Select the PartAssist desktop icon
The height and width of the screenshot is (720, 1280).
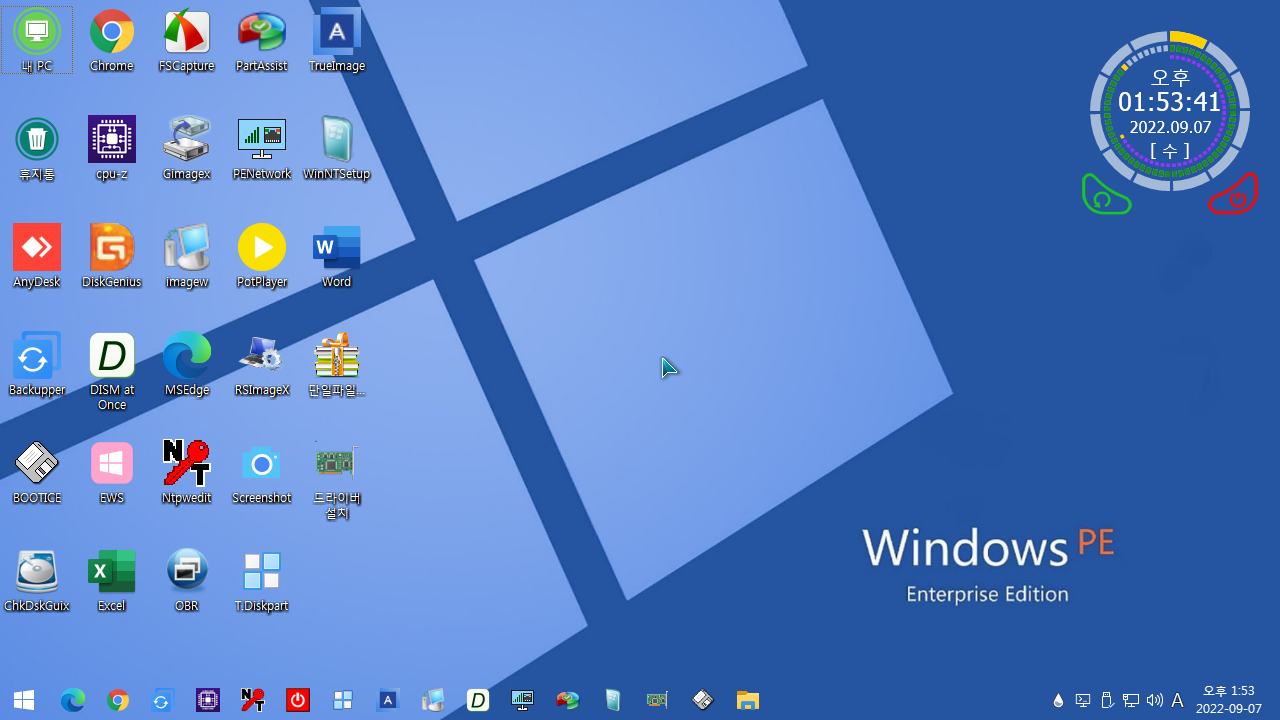click(x=262, y=40)
